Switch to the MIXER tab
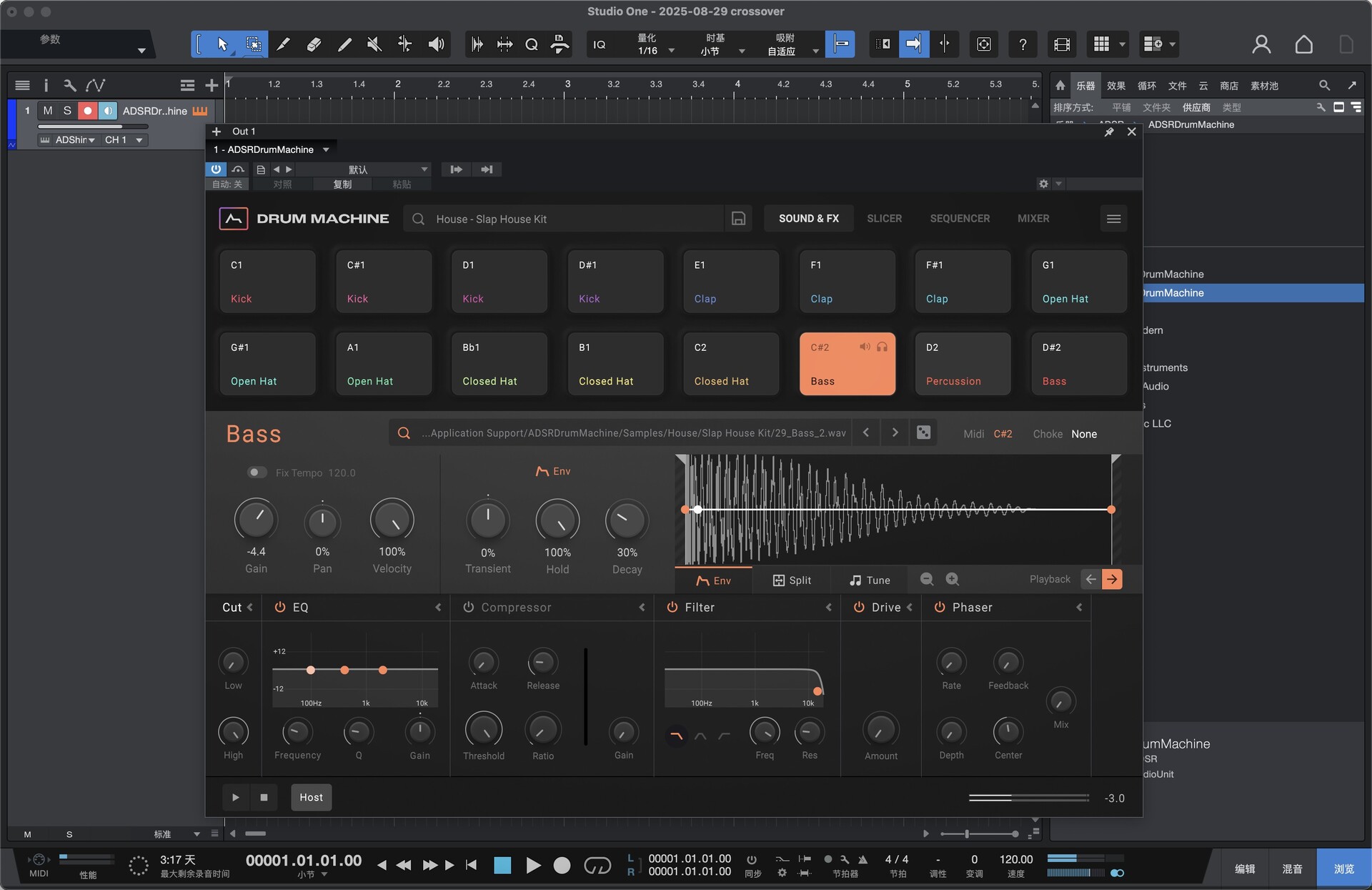The width and height of the screenshot is (1372, 890). tap(1033, 219)
